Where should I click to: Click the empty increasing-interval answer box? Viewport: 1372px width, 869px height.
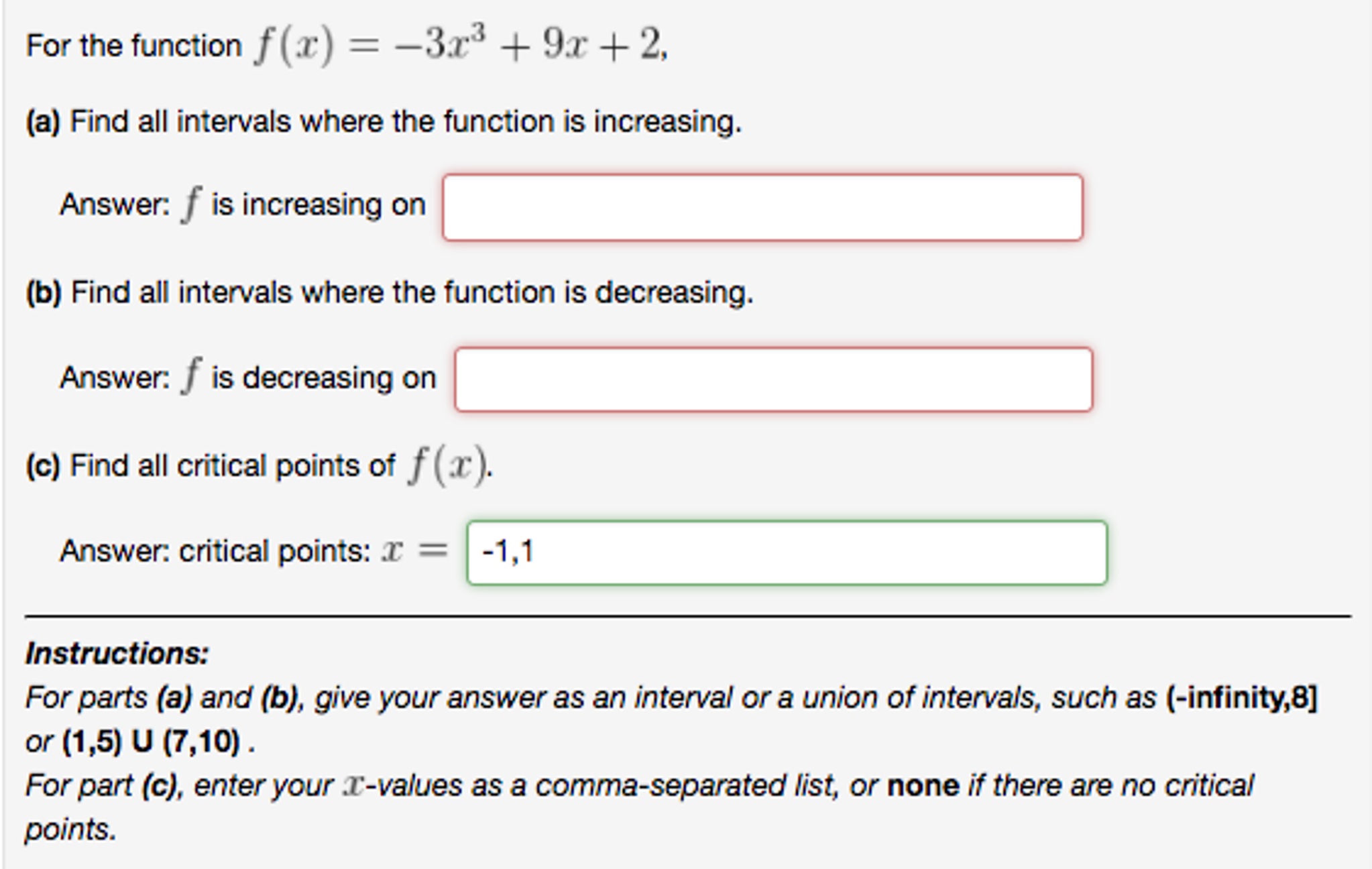[x=762, y=207]
